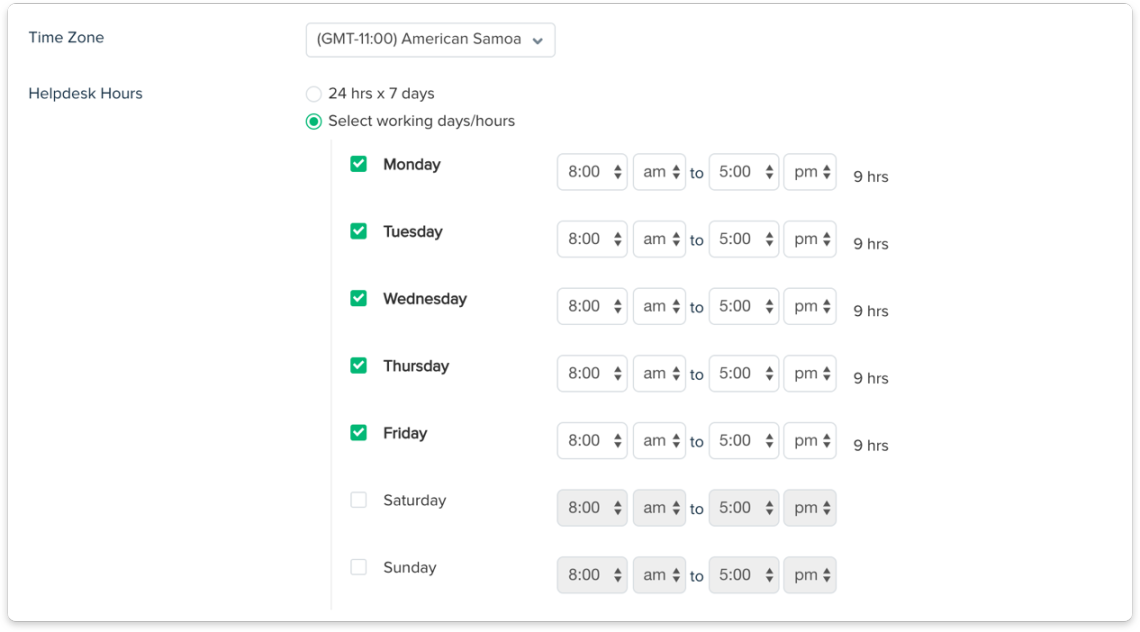
Task: Uncheck the Wednesday checkbox
Action: click(358, 298)
